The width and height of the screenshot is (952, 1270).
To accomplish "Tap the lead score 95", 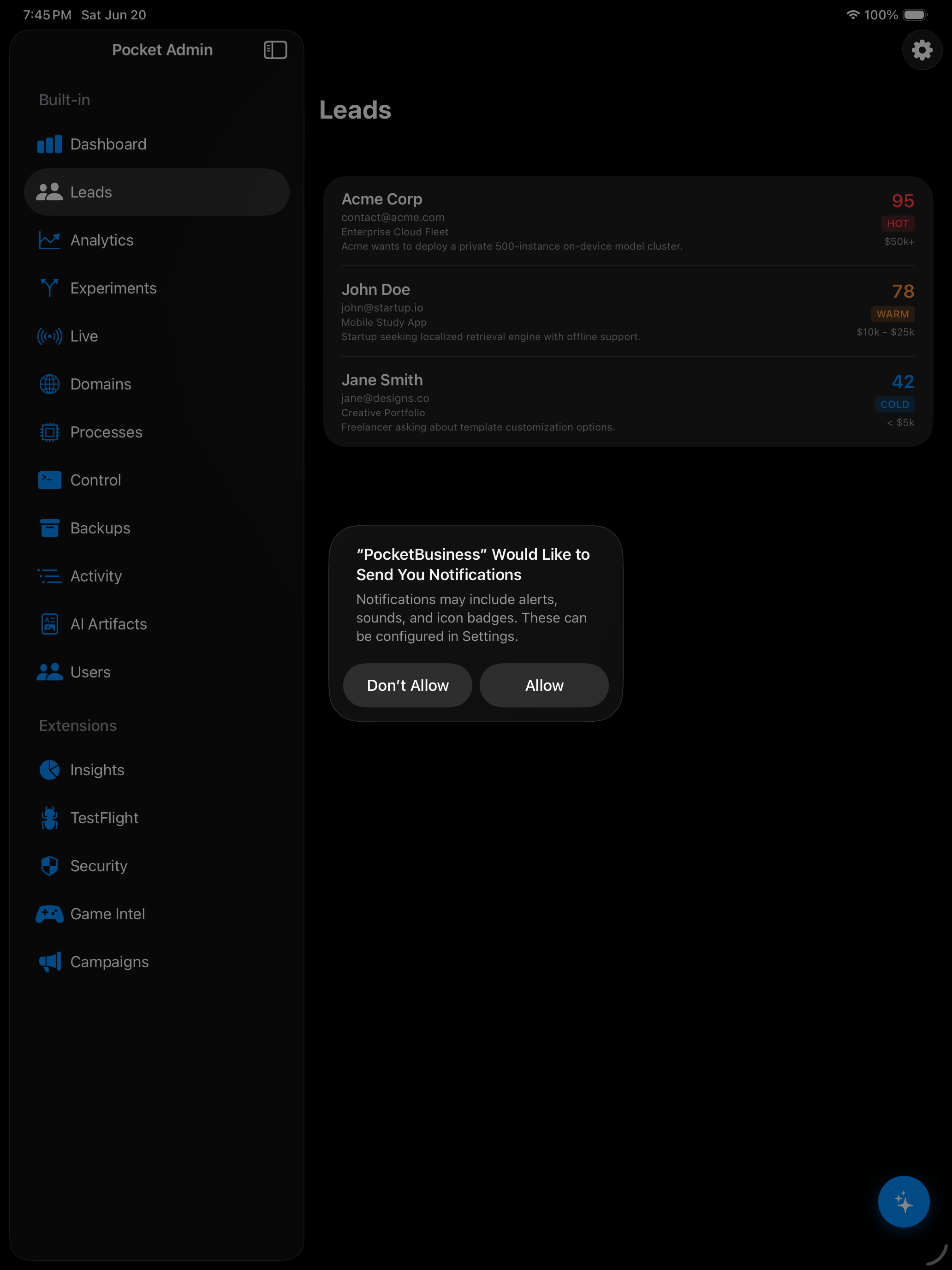I will point(903,201).
